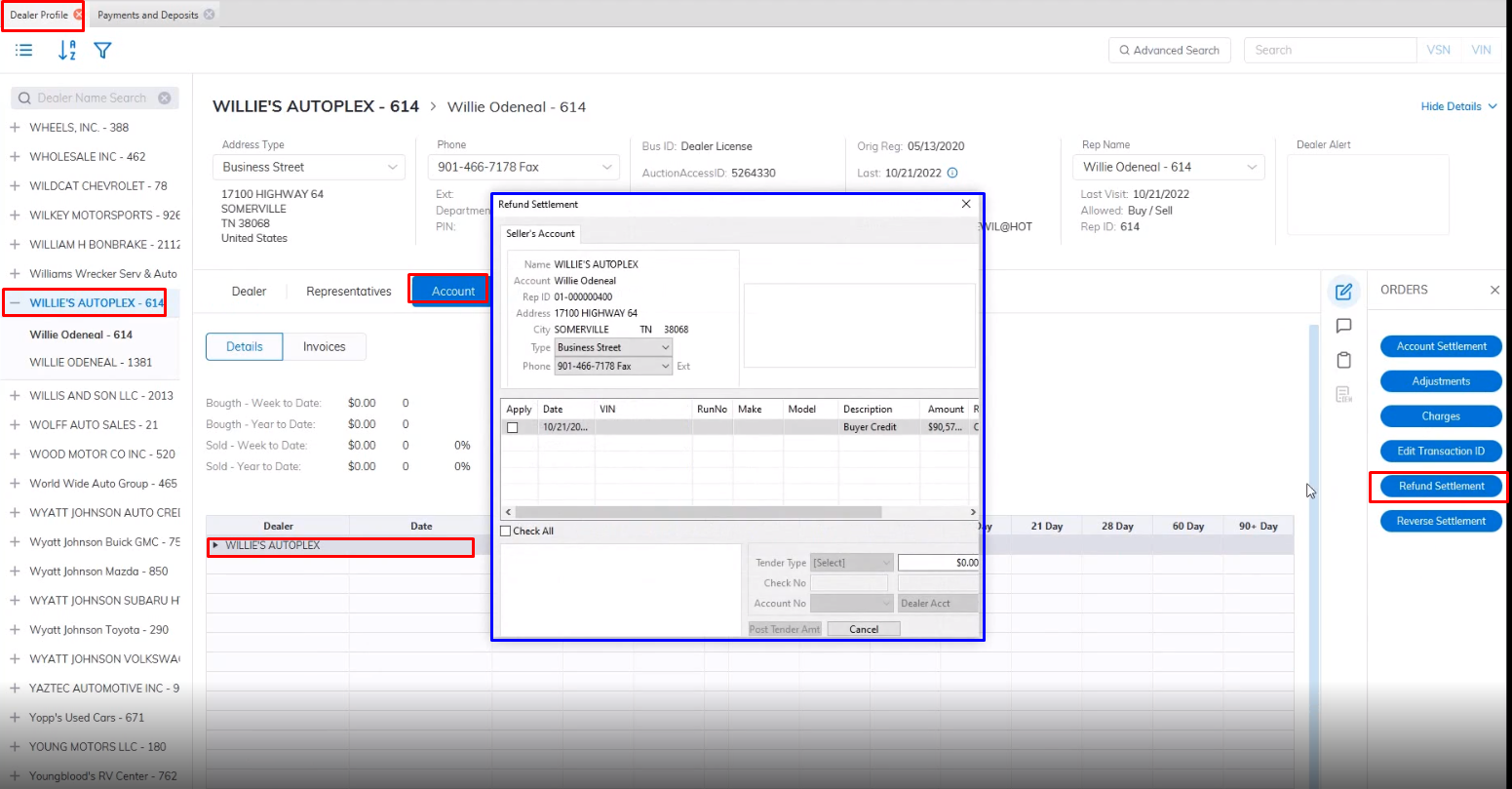Screen dimensions: 1512x789
Task: Click the edit note icon beside Orders
Action: (x=1343, y=292)
